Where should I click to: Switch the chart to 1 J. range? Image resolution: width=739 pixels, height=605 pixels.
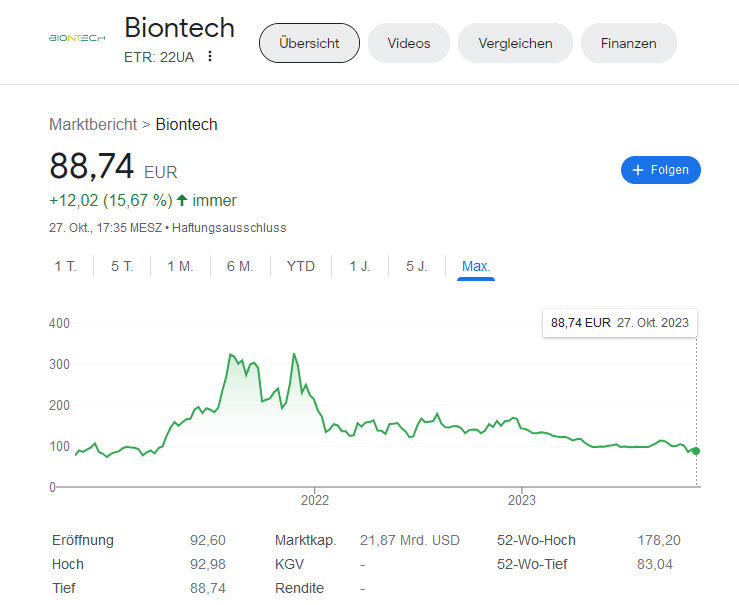click(360, 266)
